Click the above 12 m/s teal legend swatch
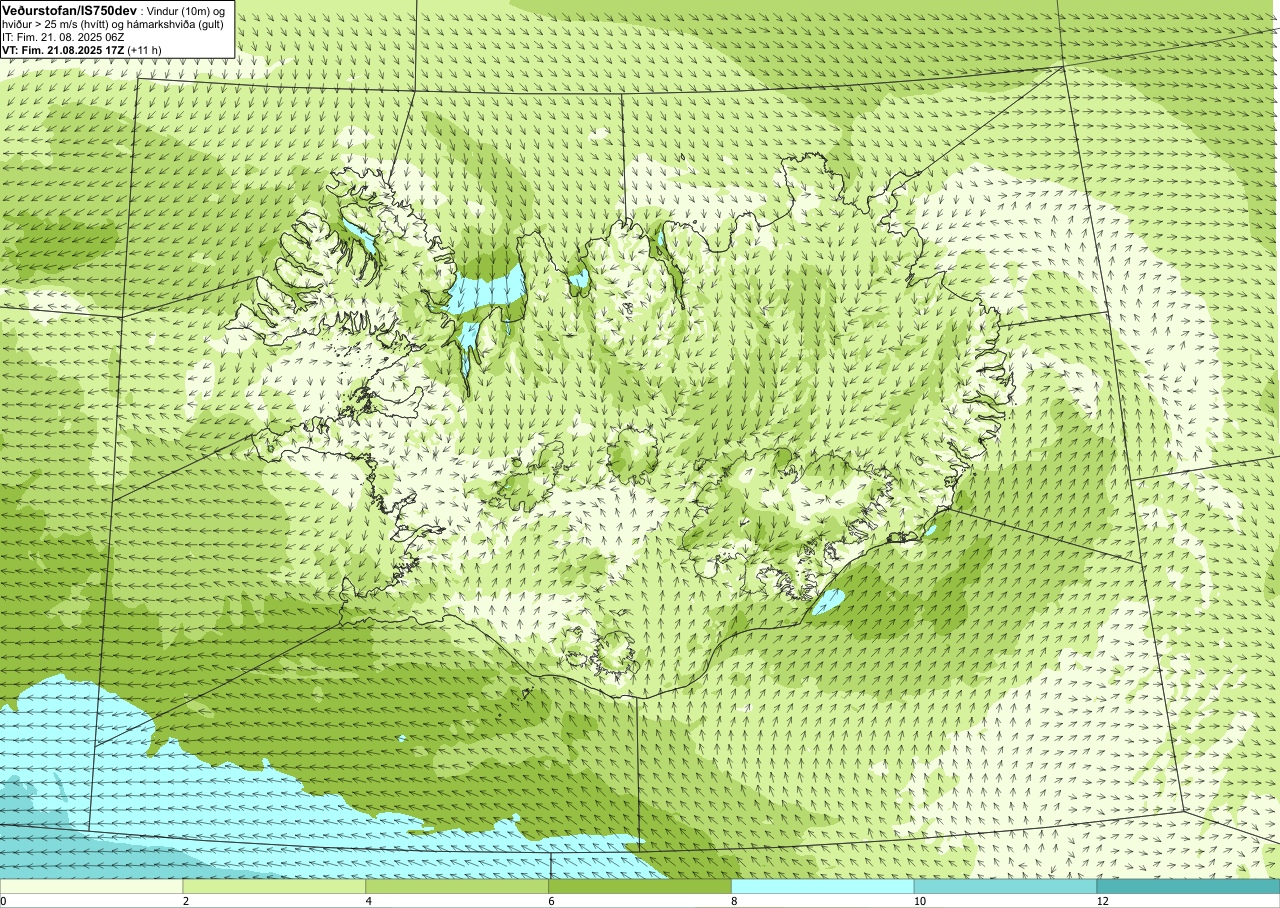1280x908 pixels. coord(1188,886)
